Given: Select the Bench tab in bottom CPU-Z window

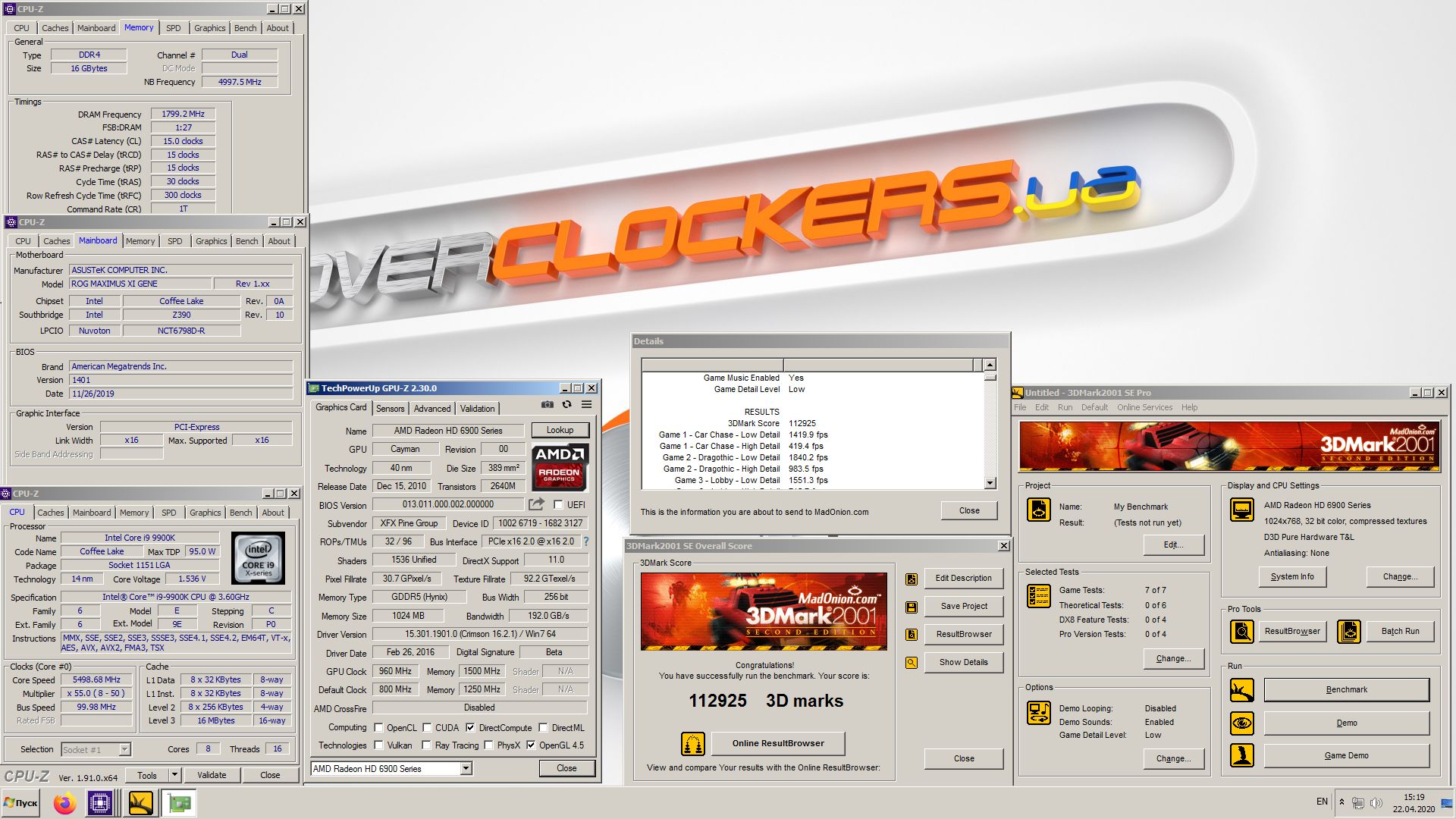Looking at the screenshot, I should (x=241, y=513).
